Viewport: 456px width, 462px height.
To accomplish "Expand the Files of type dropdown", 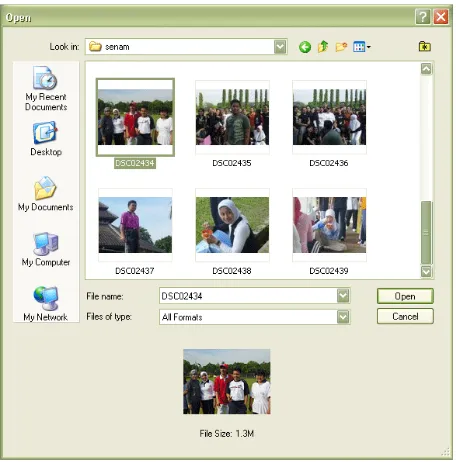I will coord(343,317).
